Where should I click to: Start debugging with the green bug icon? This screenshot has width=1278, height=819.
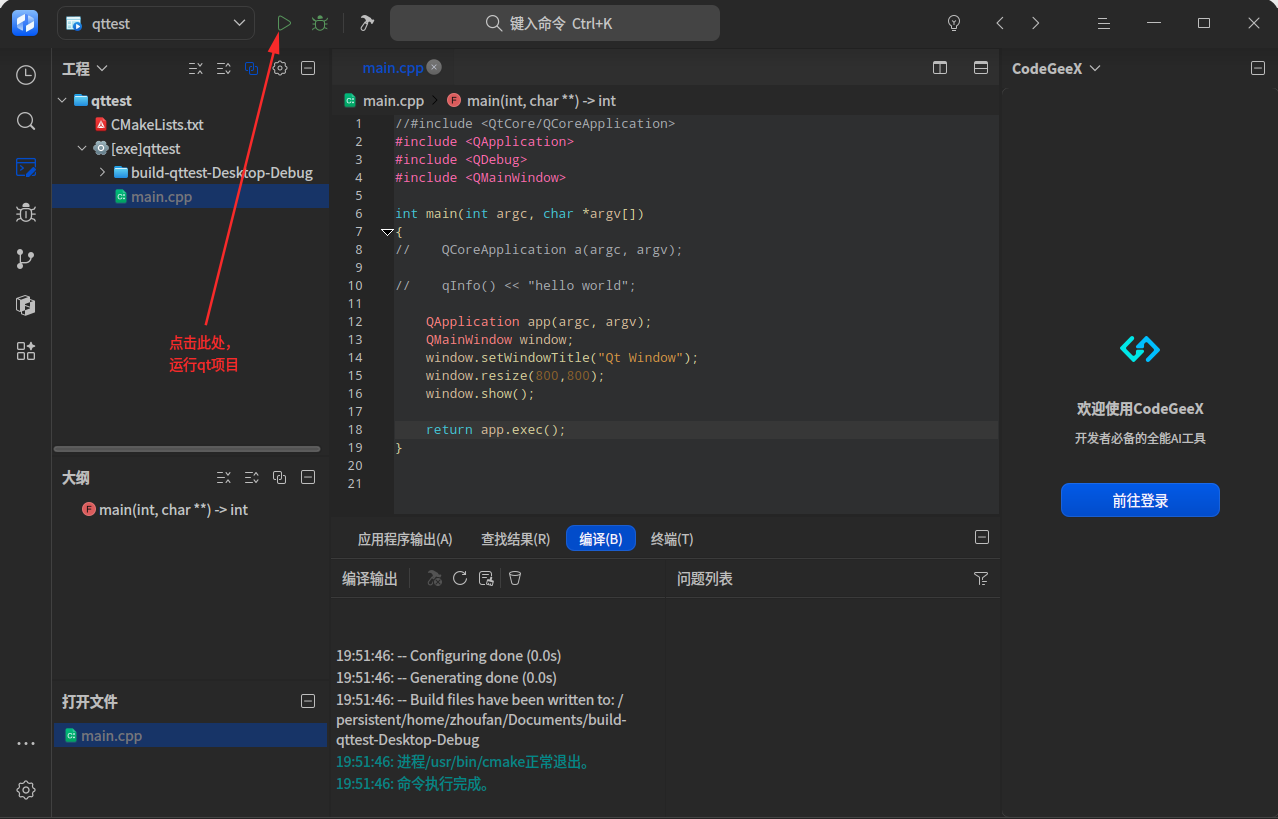[x=319, y=23]
